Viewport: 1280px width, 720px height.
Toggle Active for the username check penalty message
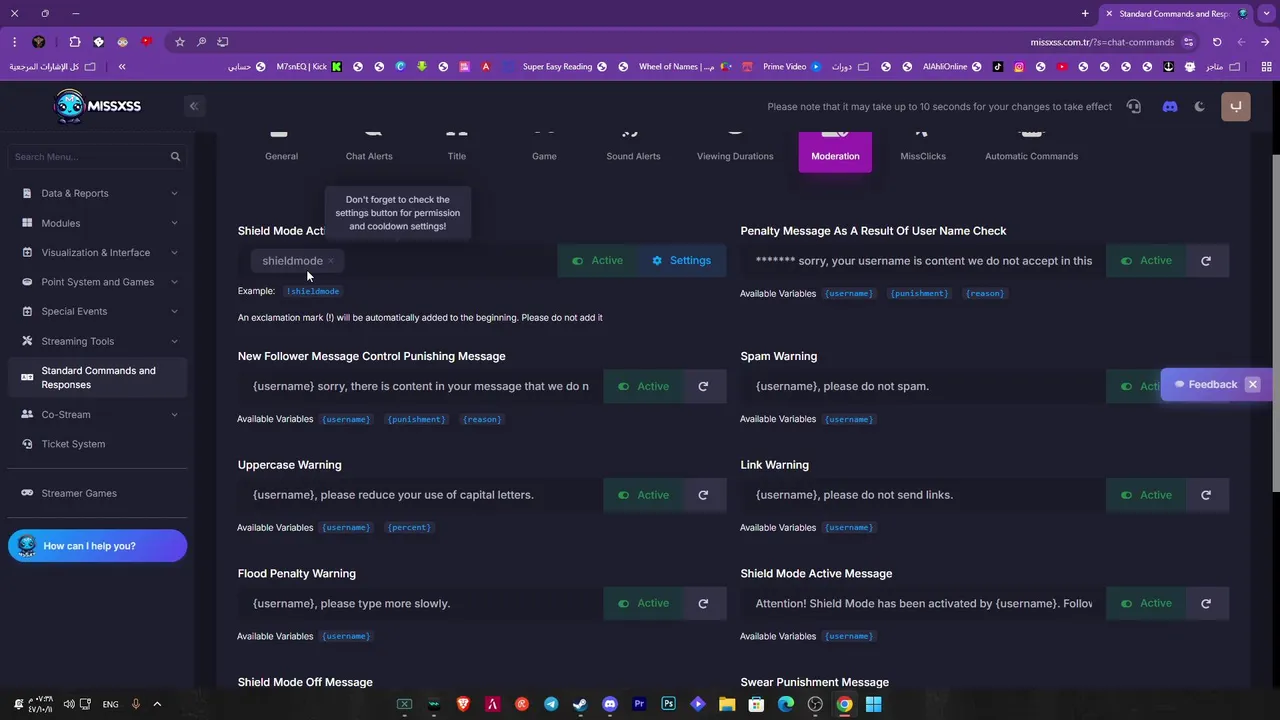point(1146,261)
